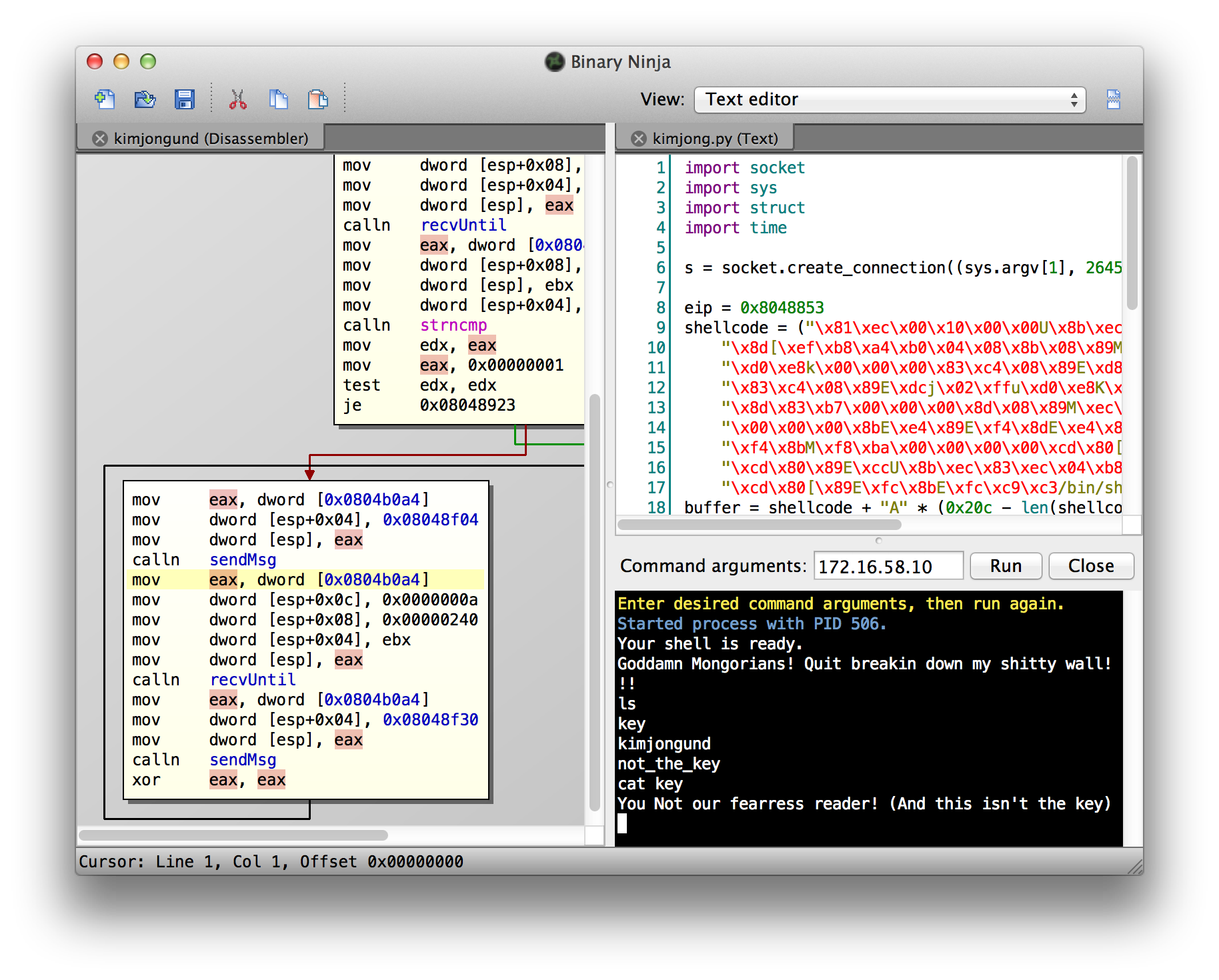The width and height of the screenshot is (1219, 980).
Task: Click the text editor horizontal scrollbar
Action: [x=760, y=525]
